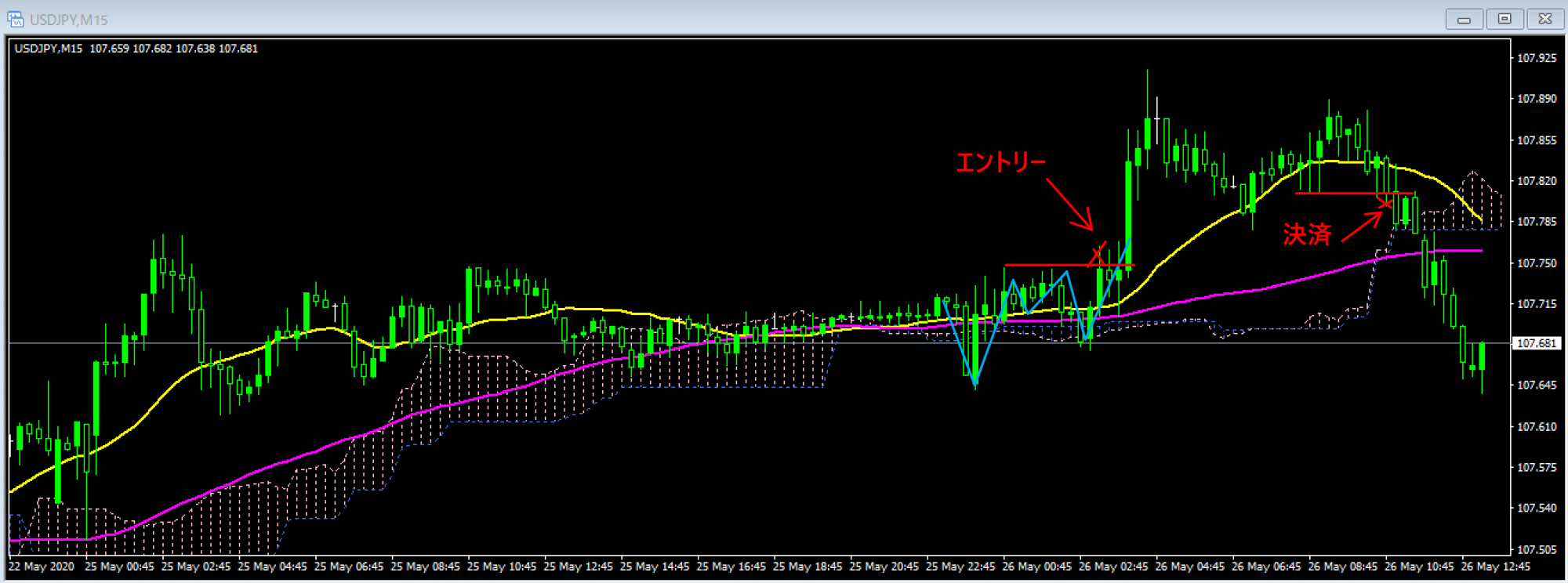Click the 26 May 12:45 time label

click(1495, 567)
